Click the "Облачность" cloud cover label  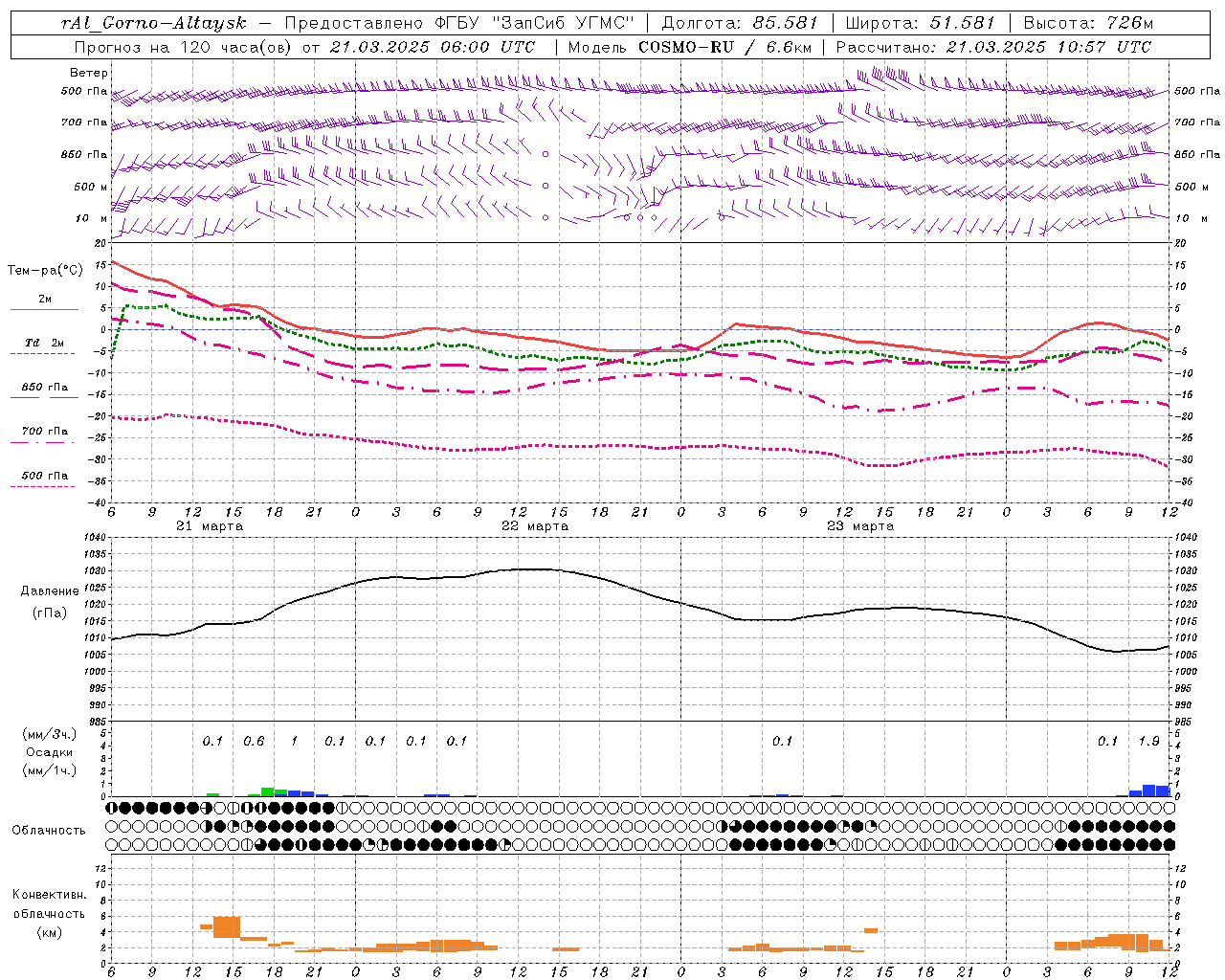pos(49,830)
